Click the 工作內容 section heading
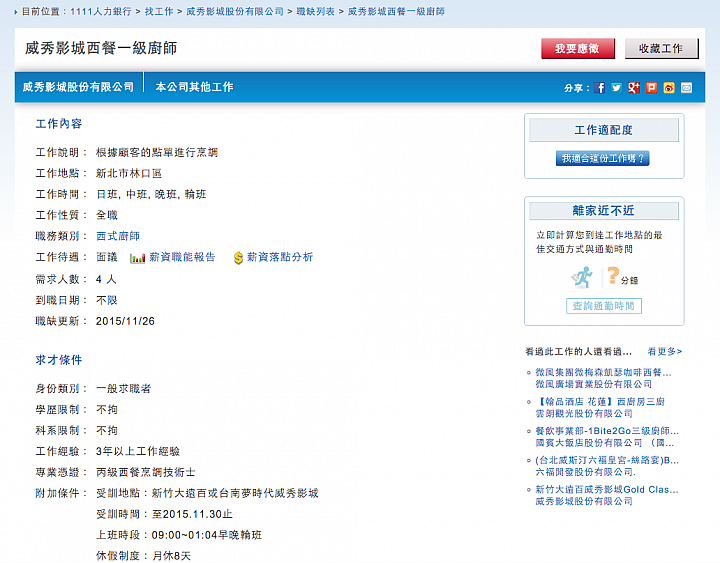Screen dimensions: 720x563 59,124
